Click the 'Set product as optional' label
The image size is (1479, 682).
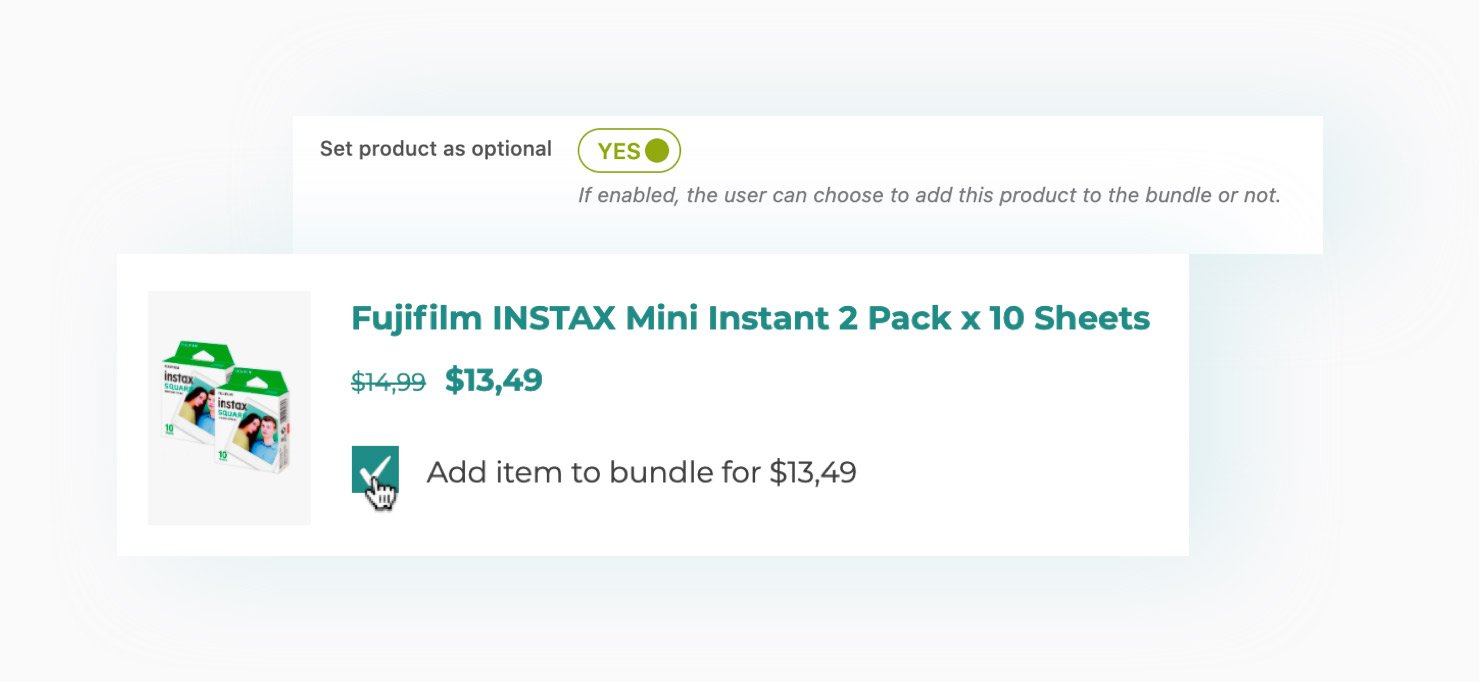tap(435, 149)
